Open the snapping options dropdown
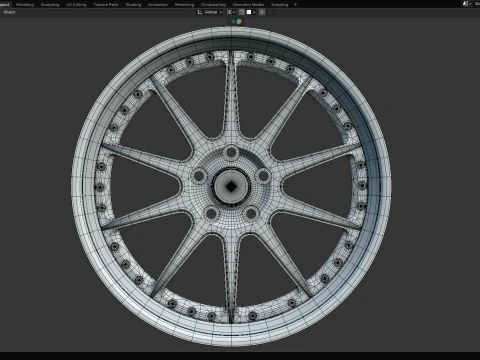The width and height of the screenshot is (480, 360). click(x=251, y=12)
